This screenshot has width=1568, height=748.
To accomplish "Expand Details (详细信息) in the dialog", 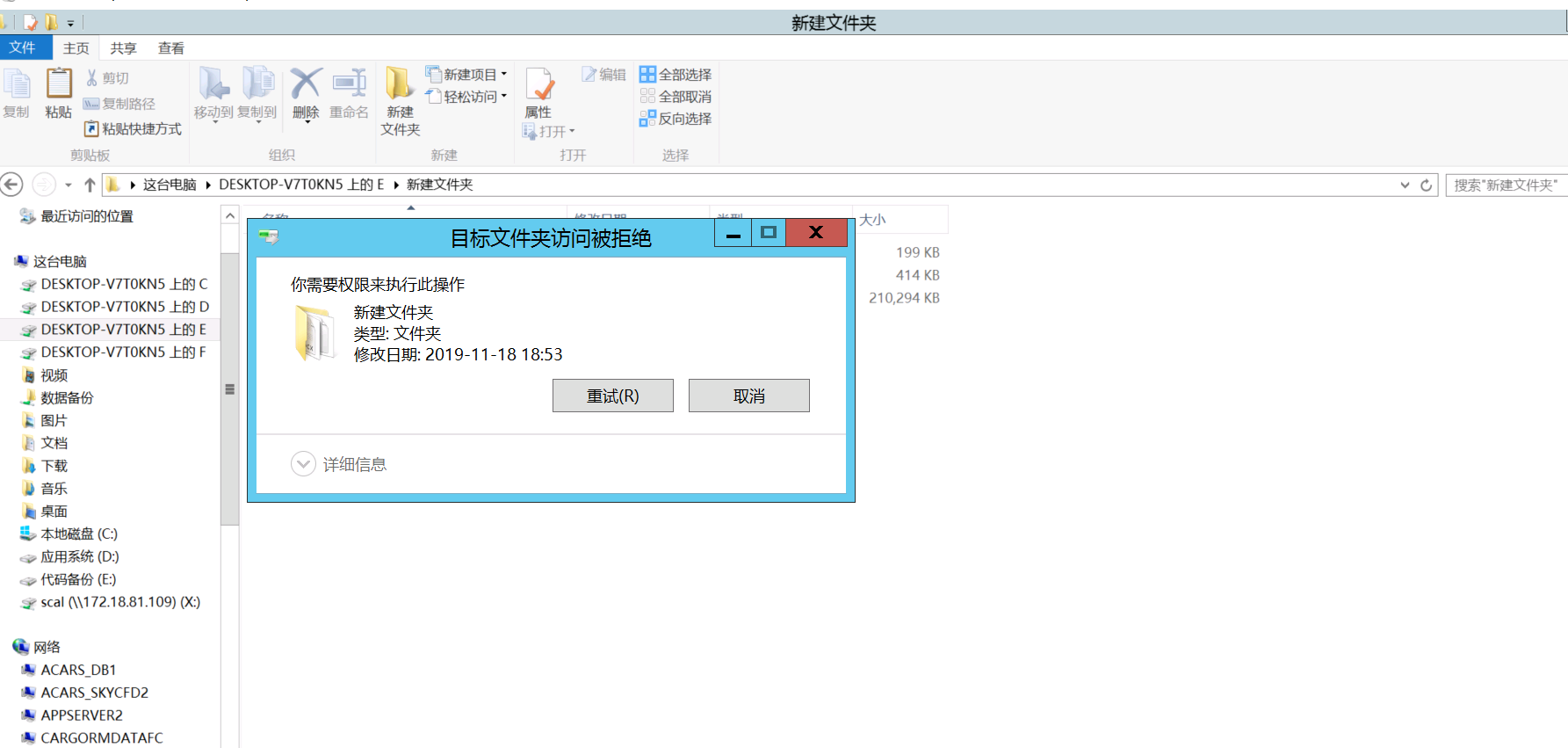I will 339,464.
